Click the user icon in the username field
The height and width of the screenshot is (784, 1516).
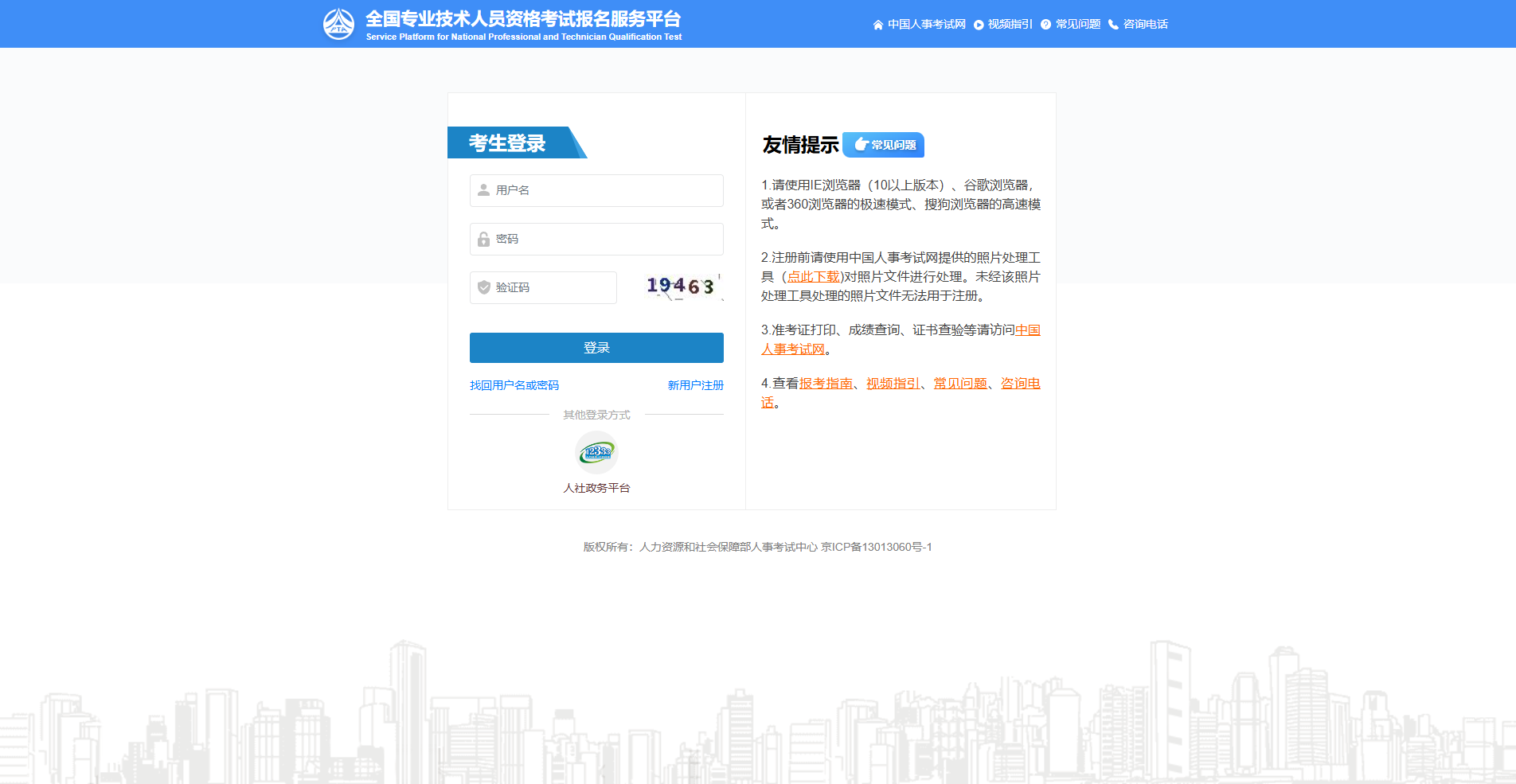point(482,190)
